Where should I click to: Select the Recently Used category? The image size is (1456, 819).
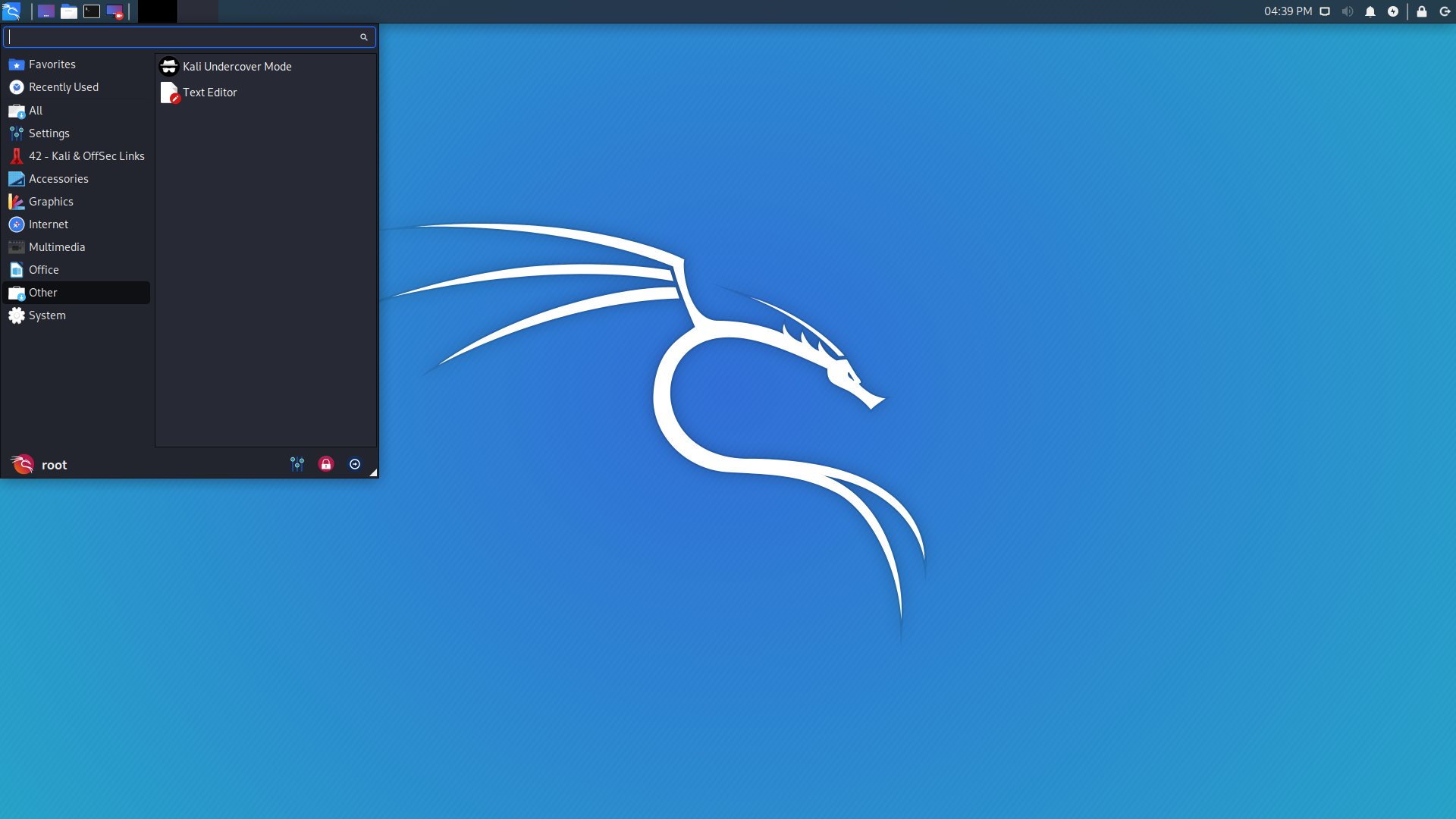[x=77, y=87]
